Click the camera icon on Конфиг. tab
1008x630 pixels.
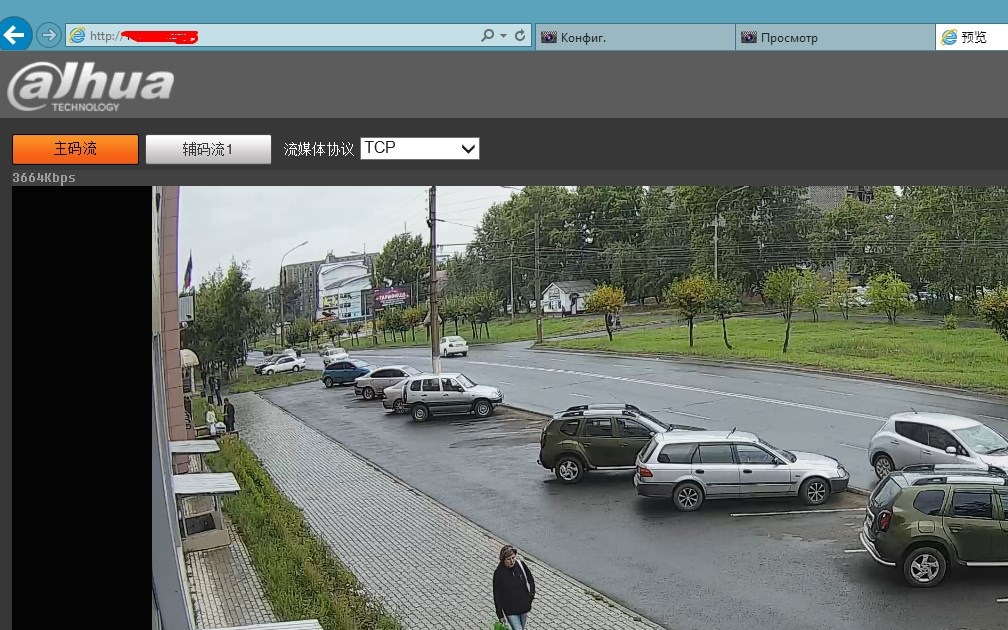point(549,37)
